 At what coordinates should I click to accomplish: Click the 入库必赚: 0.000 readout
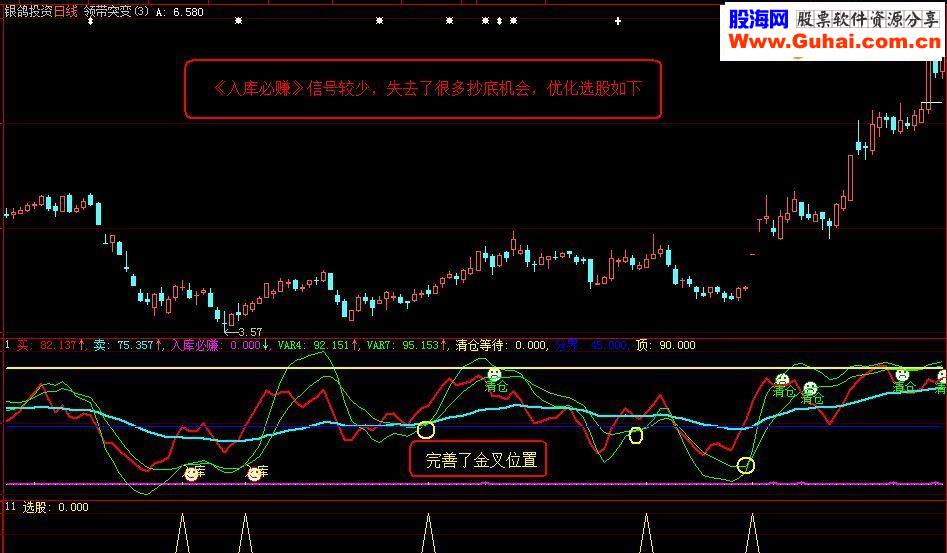(220, 345)
